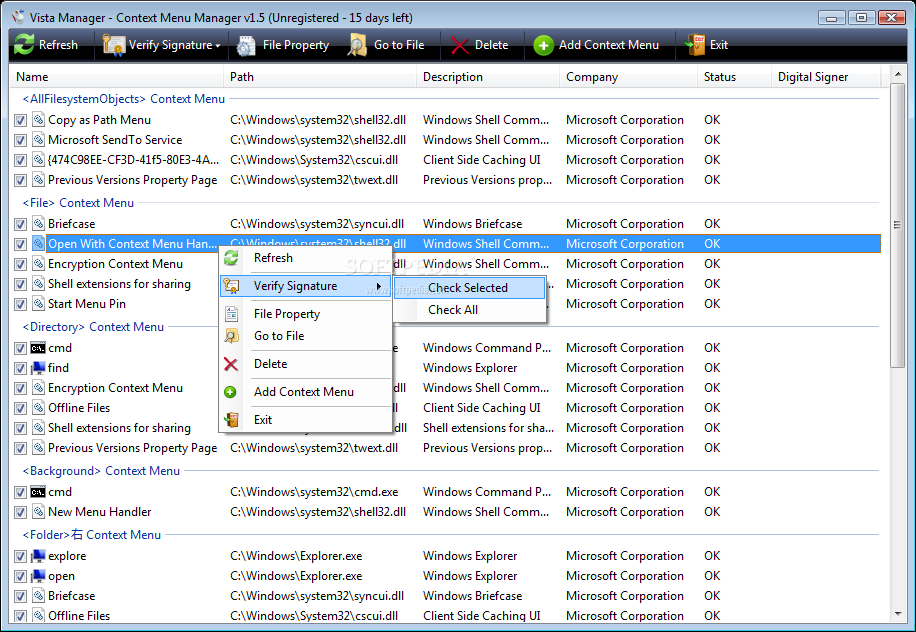Click the find row's computer icon
This screenshot has height=632, width=916.
tap(38, 368)
